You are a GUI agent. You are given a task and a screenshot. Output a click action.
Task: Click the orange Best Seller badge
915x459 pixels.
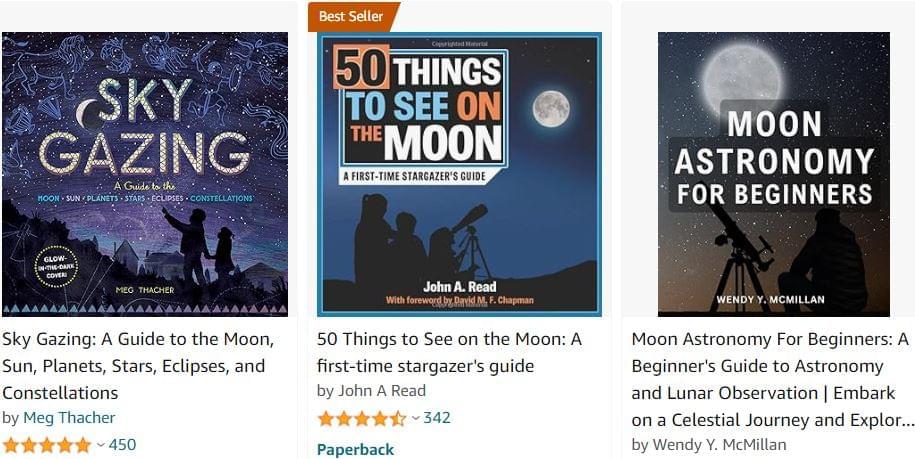tap(353, 16)
